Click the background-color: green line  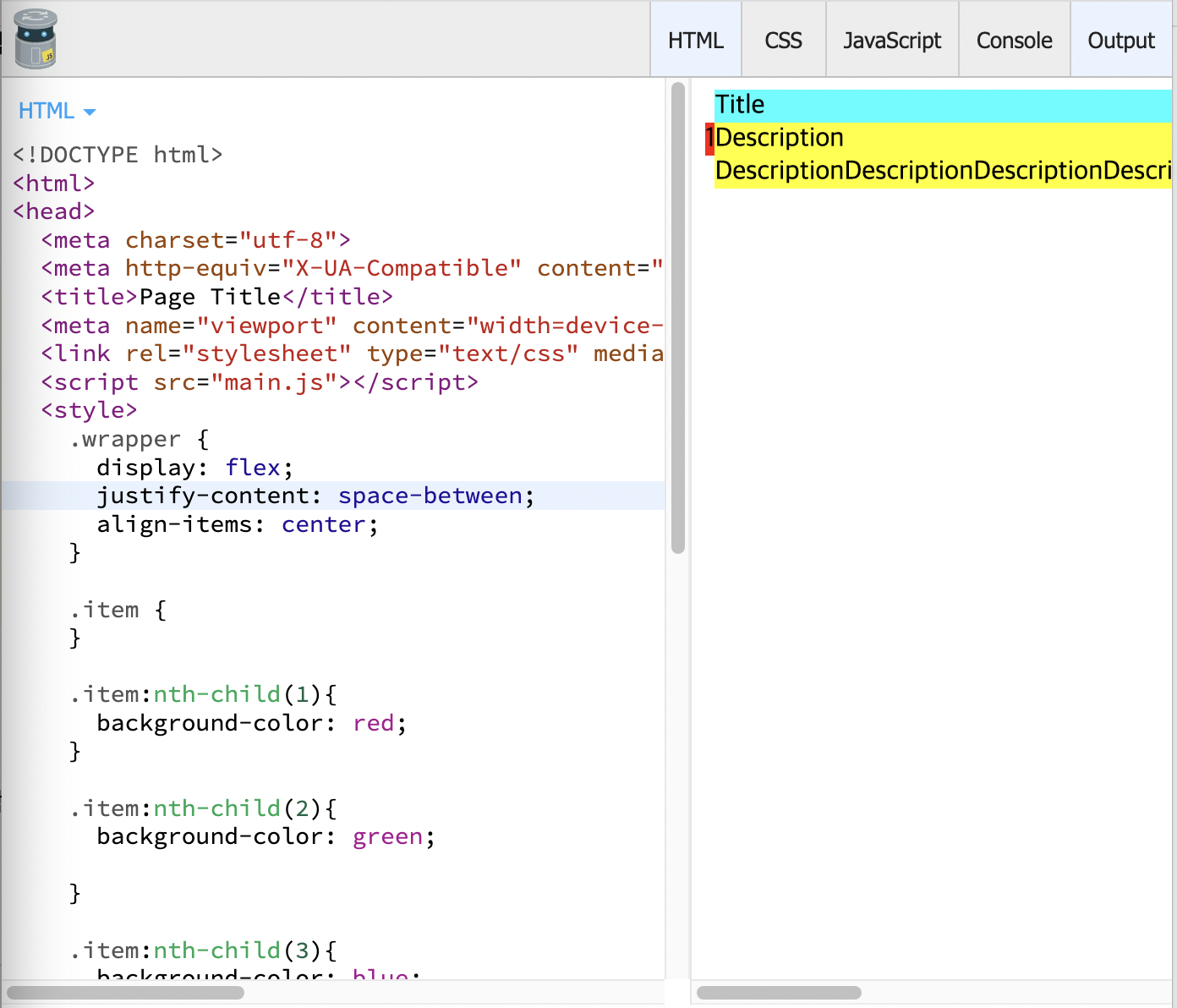(x=266, y=836)
